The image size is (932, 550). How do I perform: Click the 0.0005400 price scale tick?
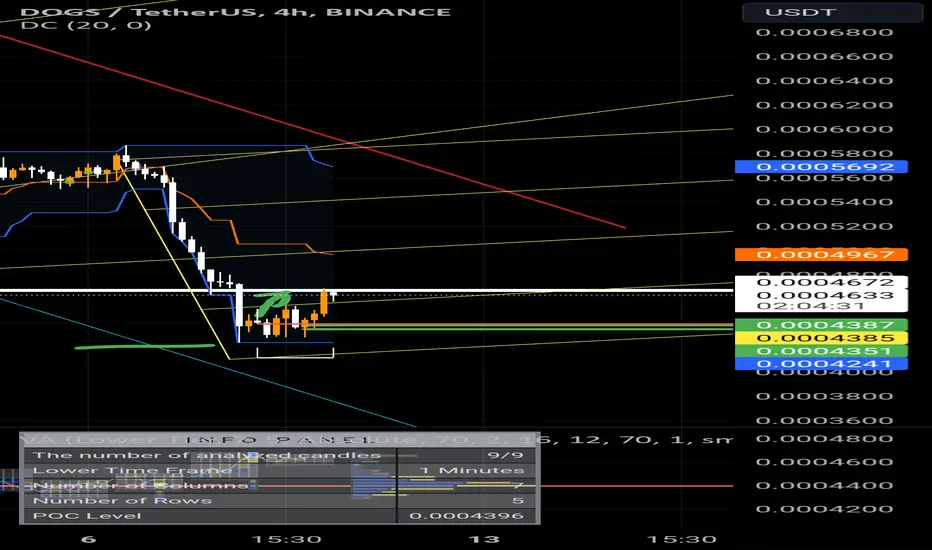click(824, 202)
